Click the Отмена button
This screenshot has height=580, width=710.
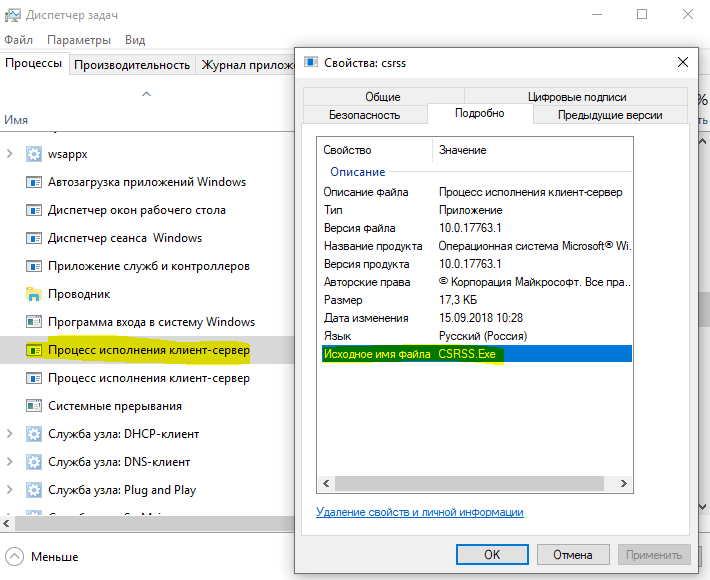click(573, 555)
